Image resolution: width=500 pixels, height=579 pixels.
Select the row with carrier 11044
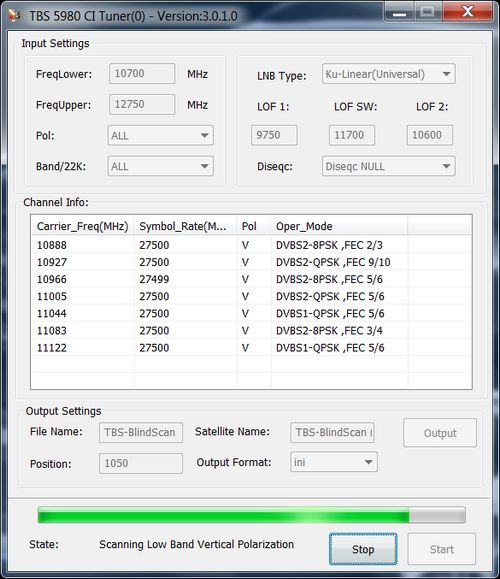(251, 314)
